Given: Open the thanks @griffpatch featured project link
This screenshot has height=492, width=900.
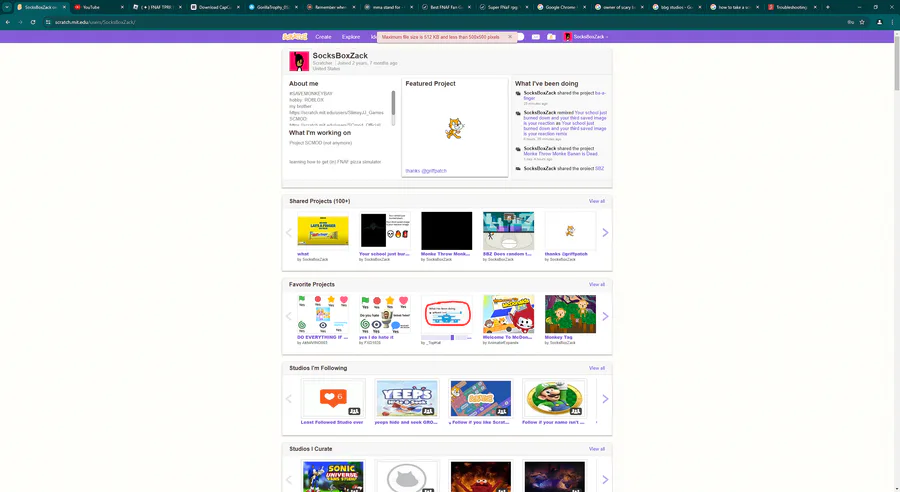Looking at the screenshot, I should pyautogui.click(x=426, y=171).
